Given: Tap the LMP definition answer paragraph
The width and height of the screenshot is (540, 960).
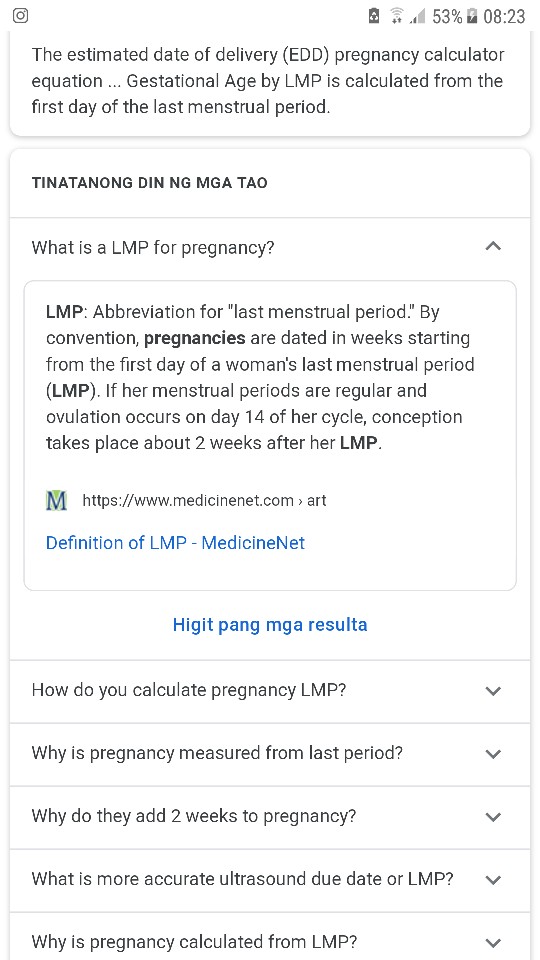Looking at the screenshot, I should click(x=260, y=377).
